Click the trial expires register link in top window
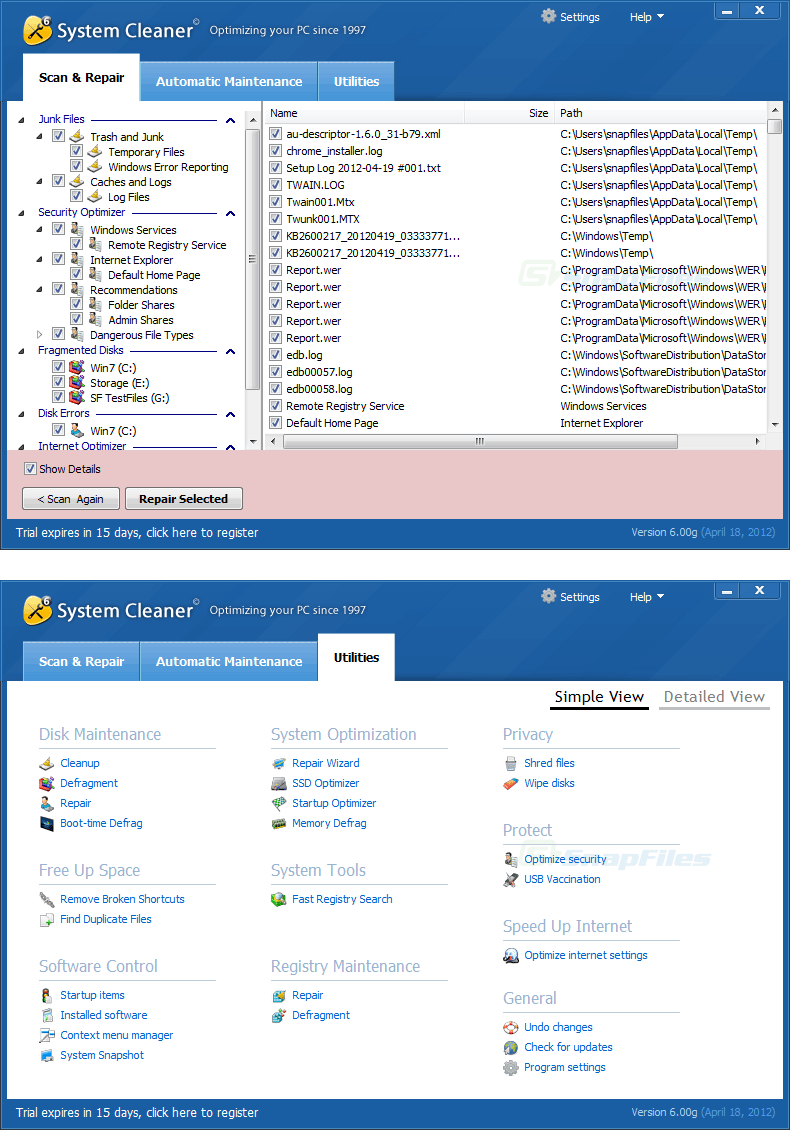 coord(137,533)
